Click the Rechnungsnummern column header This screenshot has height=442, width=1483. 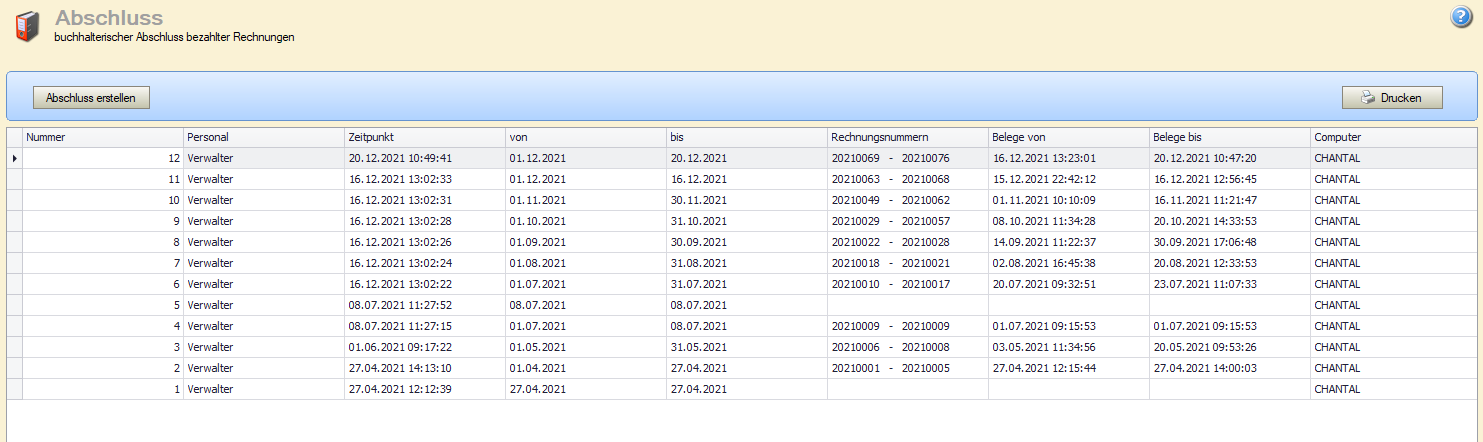point(907,137)
